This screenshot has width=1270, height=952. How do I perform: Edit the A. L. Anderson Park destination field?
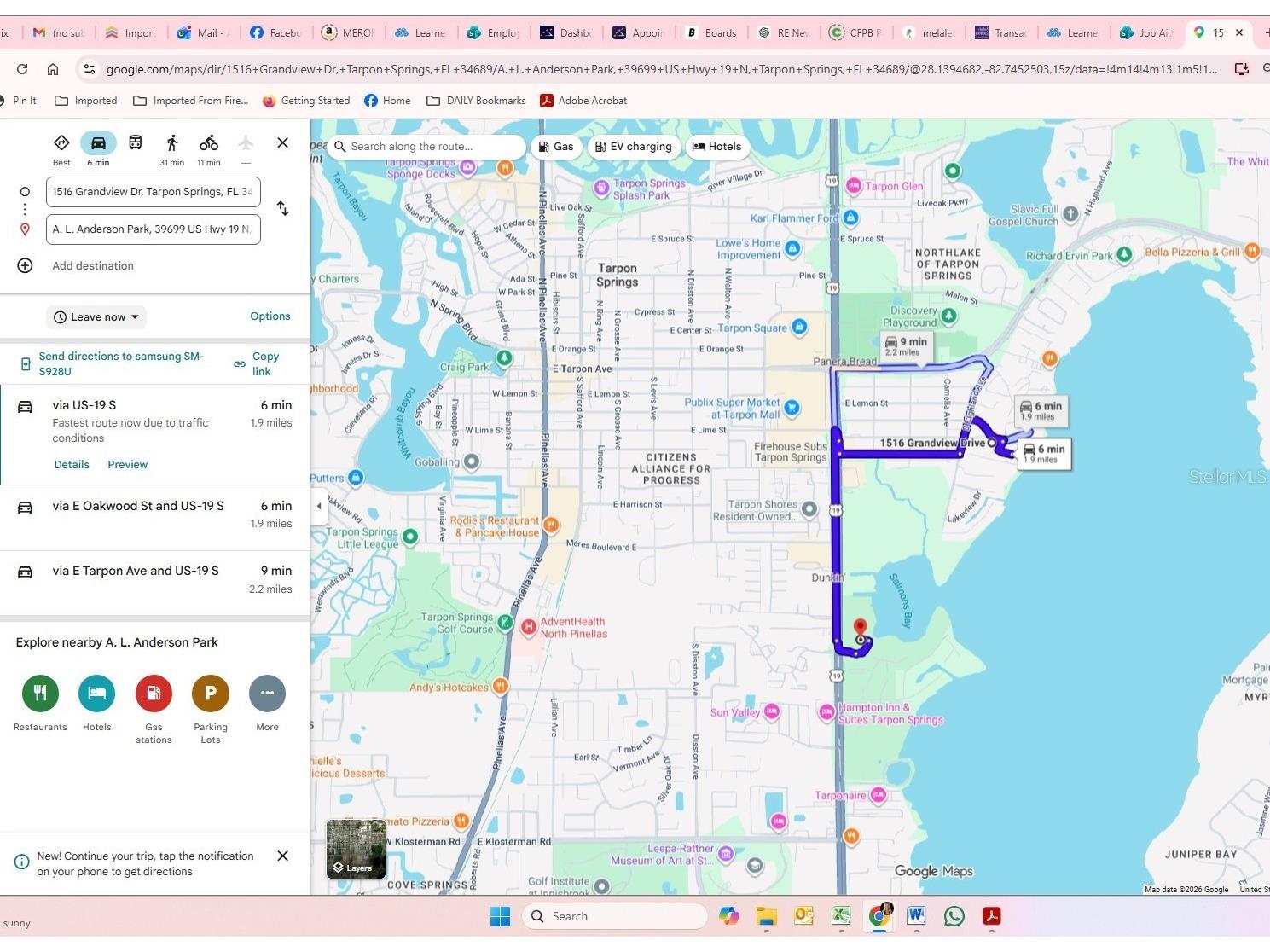(x=154, y=229)
